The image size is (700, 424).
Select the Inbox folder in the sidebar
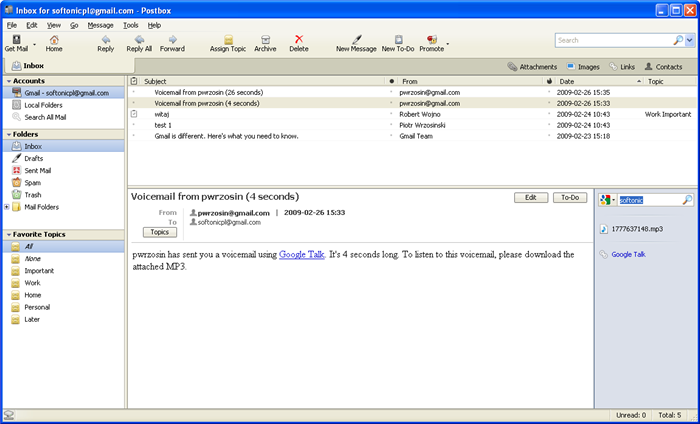point(63,146)
